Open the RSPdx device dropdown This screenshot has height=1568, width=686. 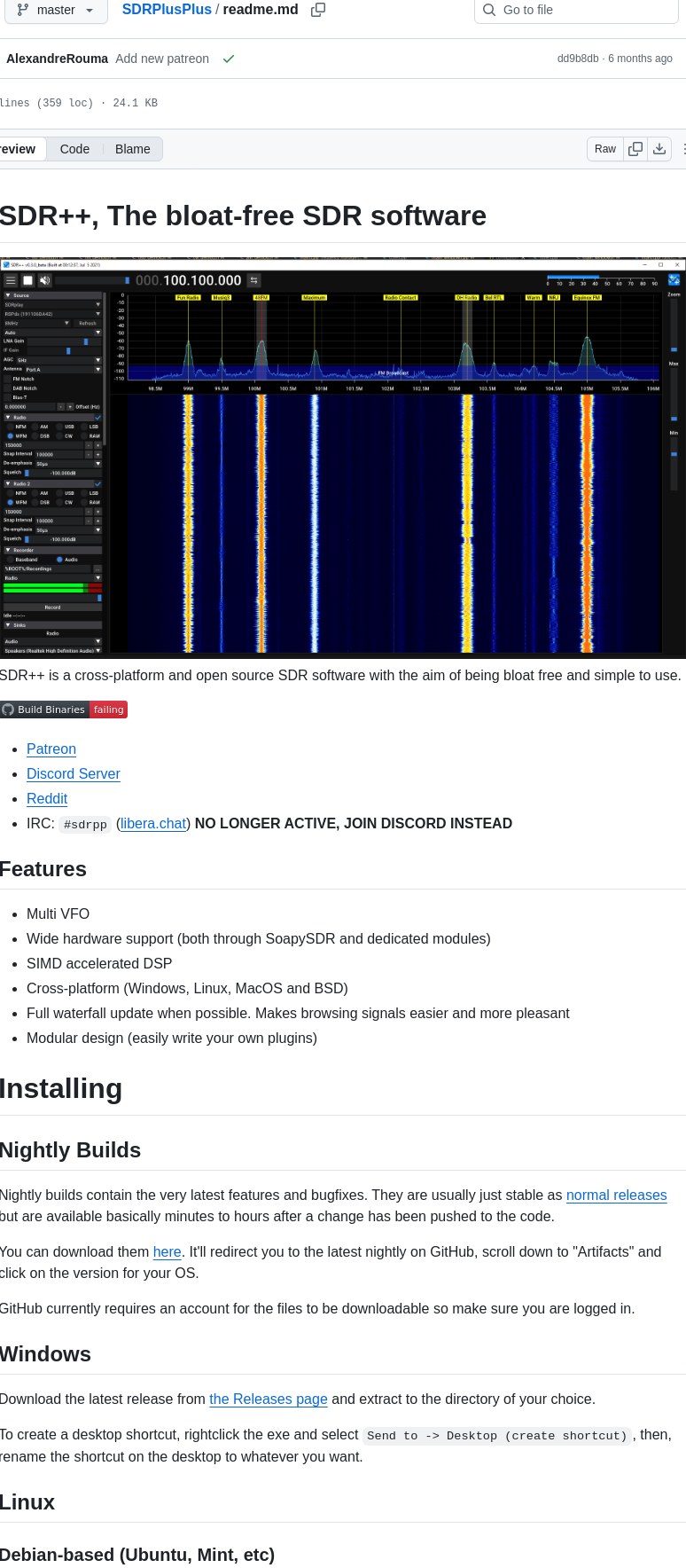[x=53, y=314]
